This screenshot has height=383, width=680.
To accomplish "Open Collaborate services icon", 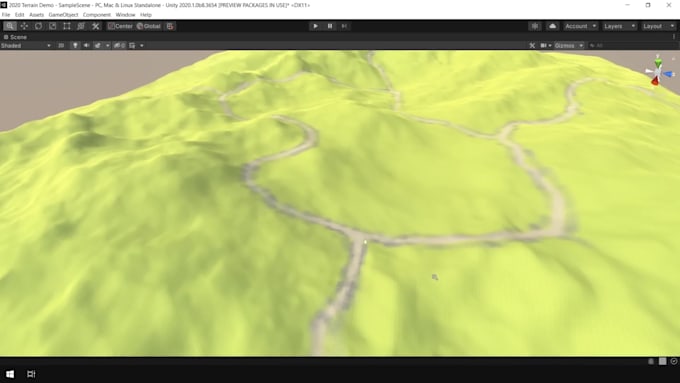I will tap(535, 26).
